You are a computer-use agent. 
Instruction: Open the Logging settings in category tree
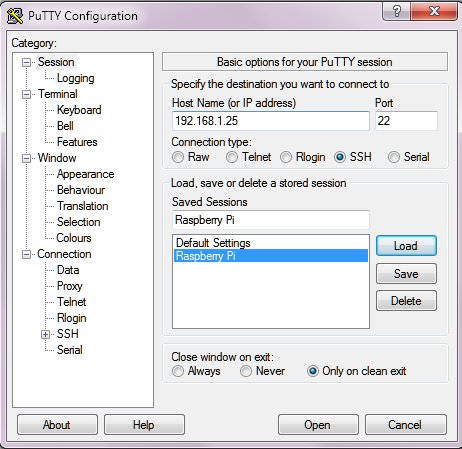click(76, 78)
